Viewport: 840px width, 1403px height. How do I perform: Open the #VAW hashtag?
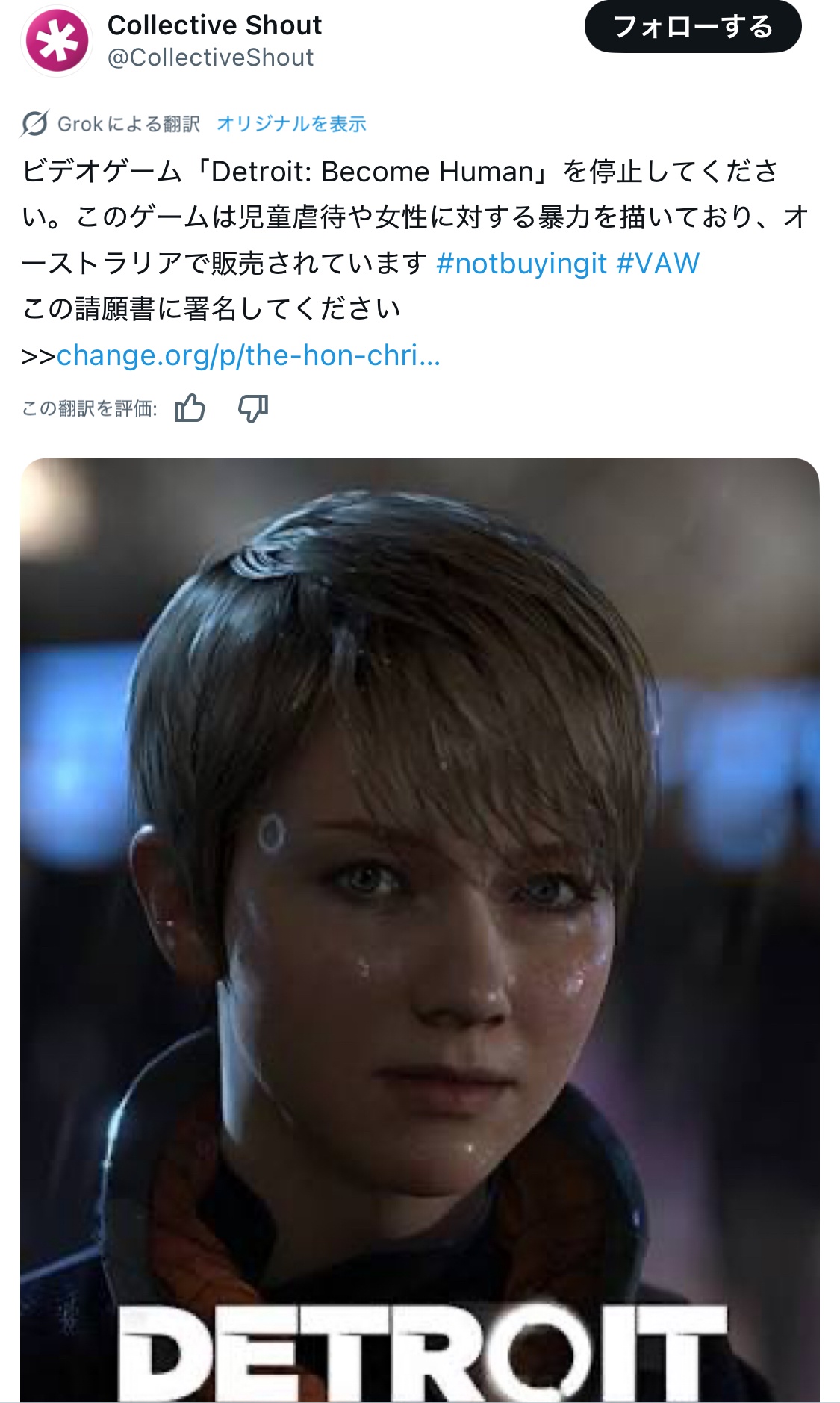pyautogui.click(x=658, y=263)
